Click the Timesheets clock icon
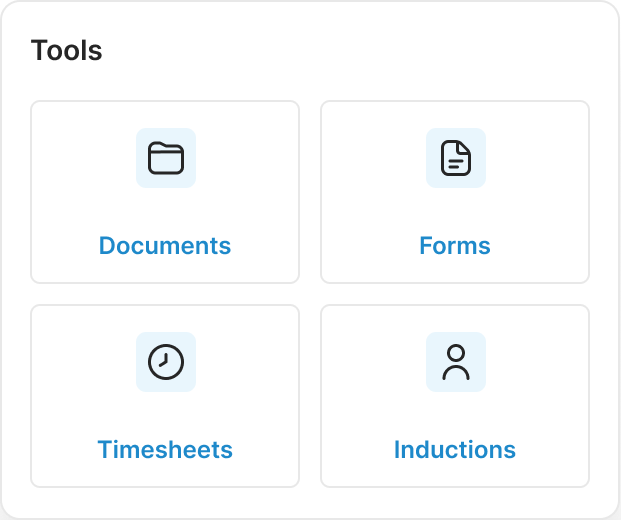The image size is (621, 520). [x=166, y=362]
